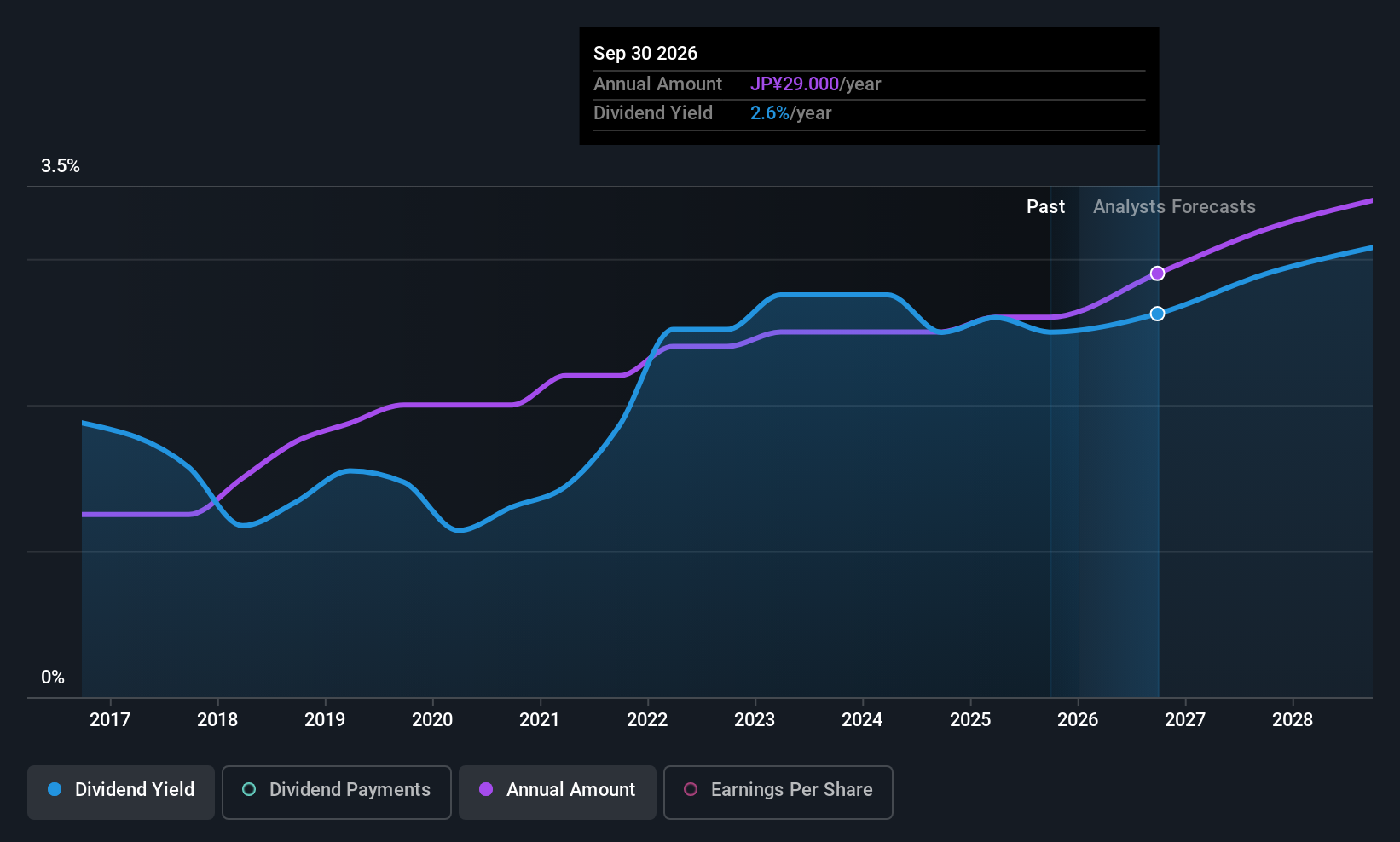The height and width of the screenshot is (842, 1400).
Task: Click the blue Dividend Yield legend dot
Action: point(55,789)
